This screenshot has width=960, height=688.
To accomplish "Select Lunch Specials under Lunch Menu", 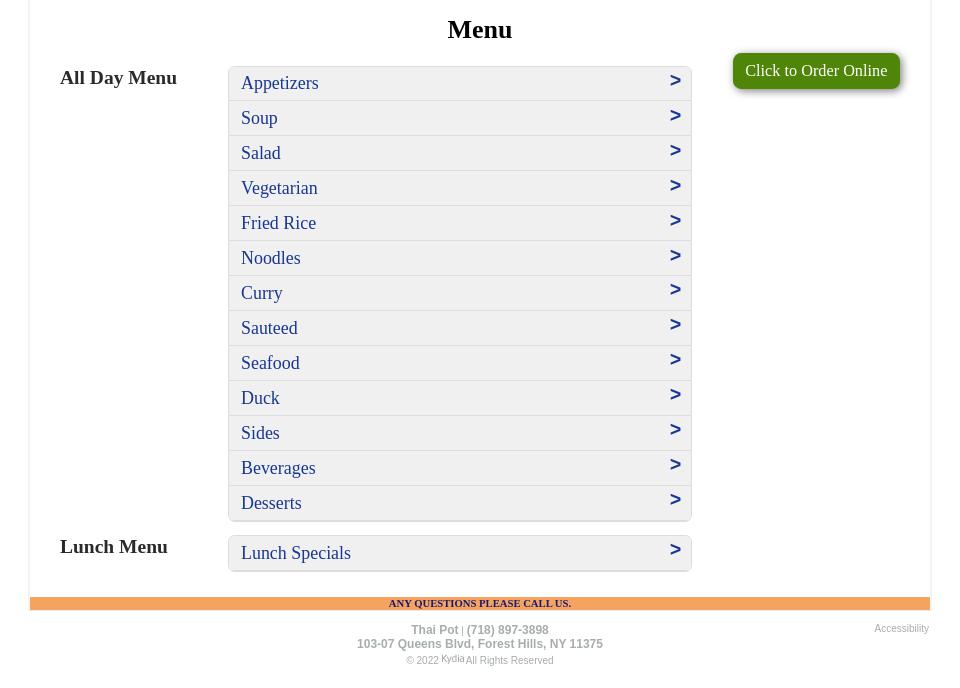I will (x=460, y=553).
